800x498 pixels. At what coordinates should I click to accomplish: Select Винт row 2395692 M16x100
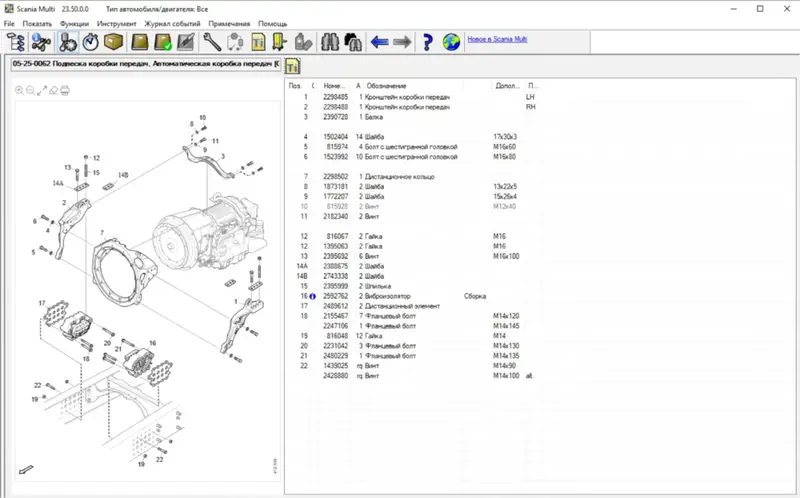(x=411, y=256)
